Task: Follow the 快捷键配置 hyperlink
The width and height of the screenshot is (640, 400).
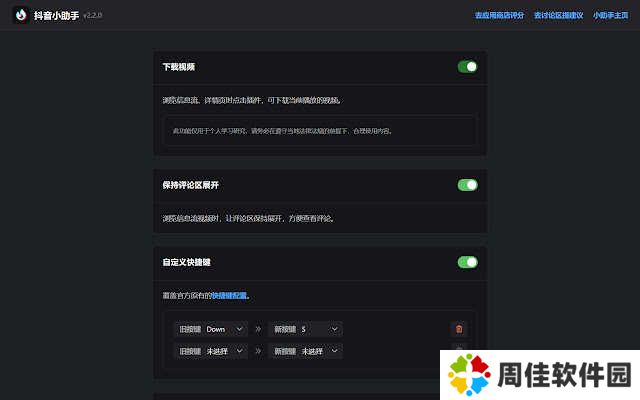Action: [x=228, y=296]
